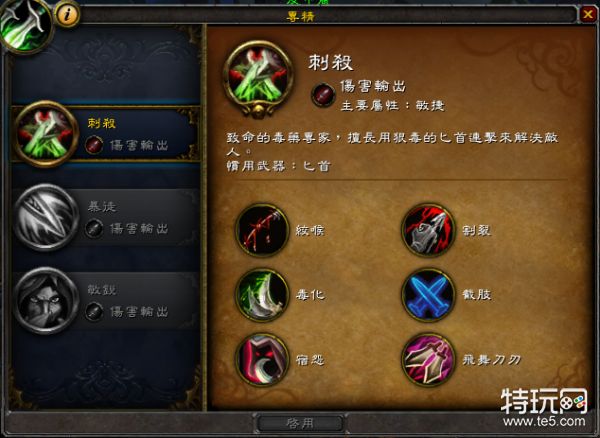Click the 宿怨 (Vendetta) ability icon

click(262, 359)
